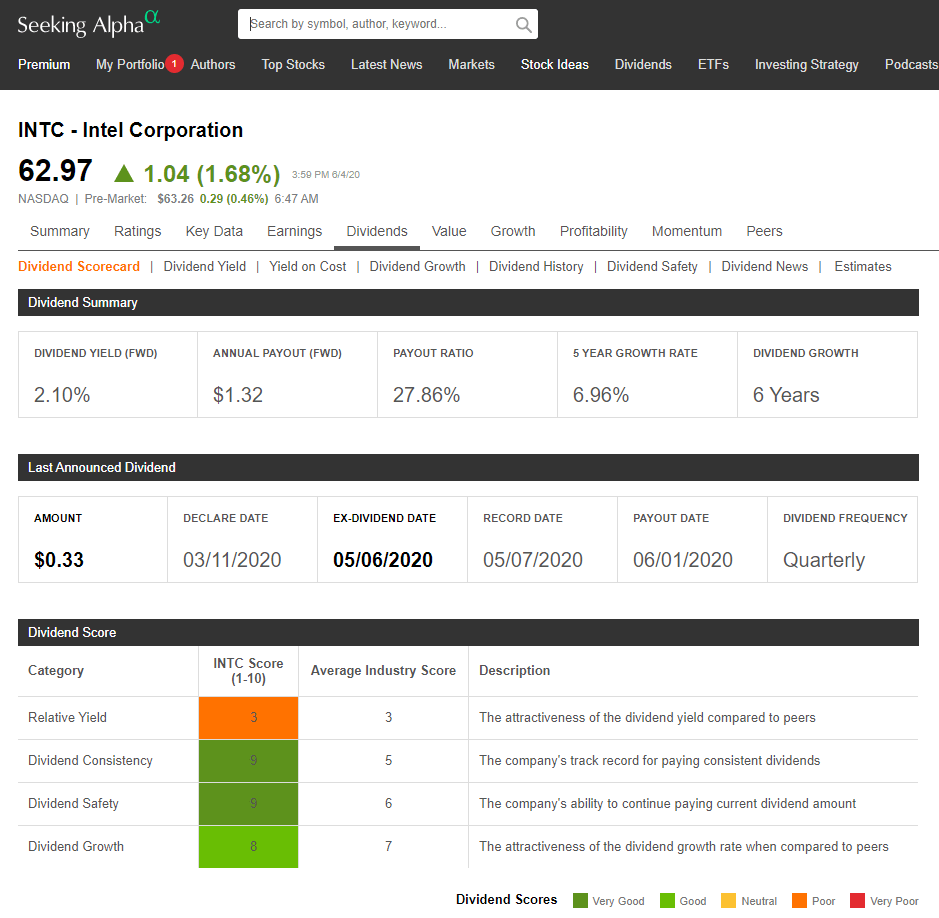The image size is (939, 918).
Task: Click the Very Poor red legend swatch
Action: [857, 901]
